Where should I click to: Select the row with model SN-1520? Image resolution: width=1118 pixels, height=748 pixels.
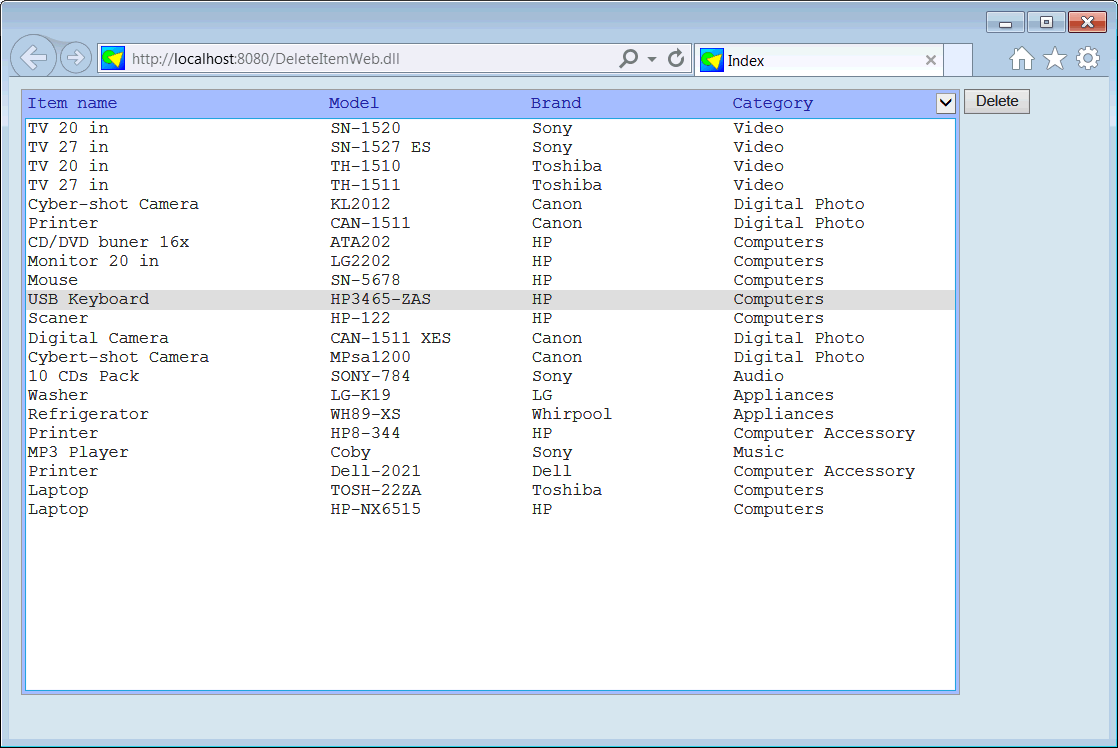tap(491, 128)
